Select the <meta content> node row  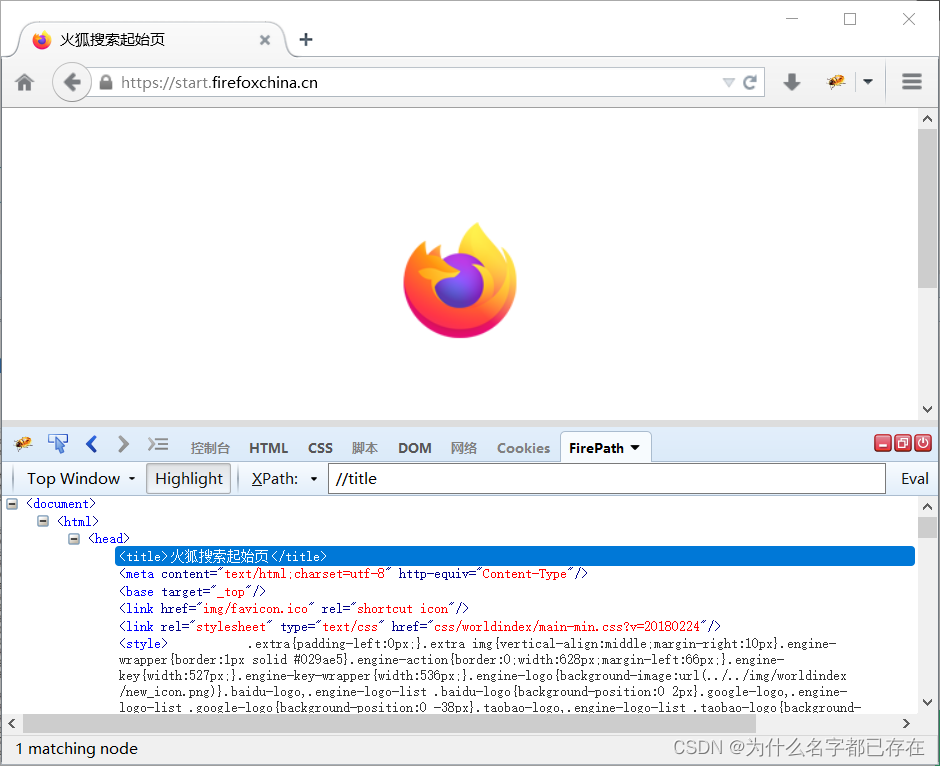pyautogui.click(x=353, y=574)
